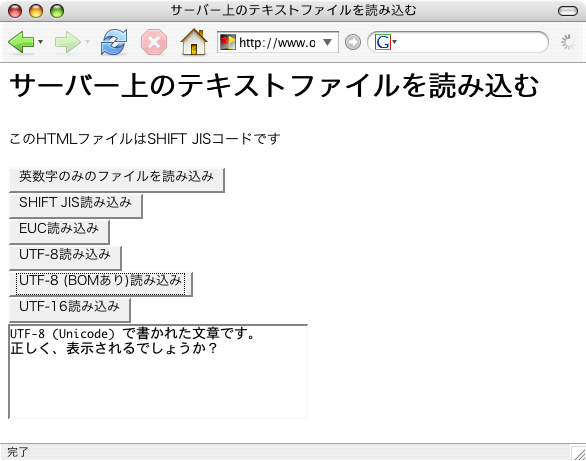Viewport: 586px width, 461px height.
Task: Click the loading throbber icon
Action: (x=568, y=42)
